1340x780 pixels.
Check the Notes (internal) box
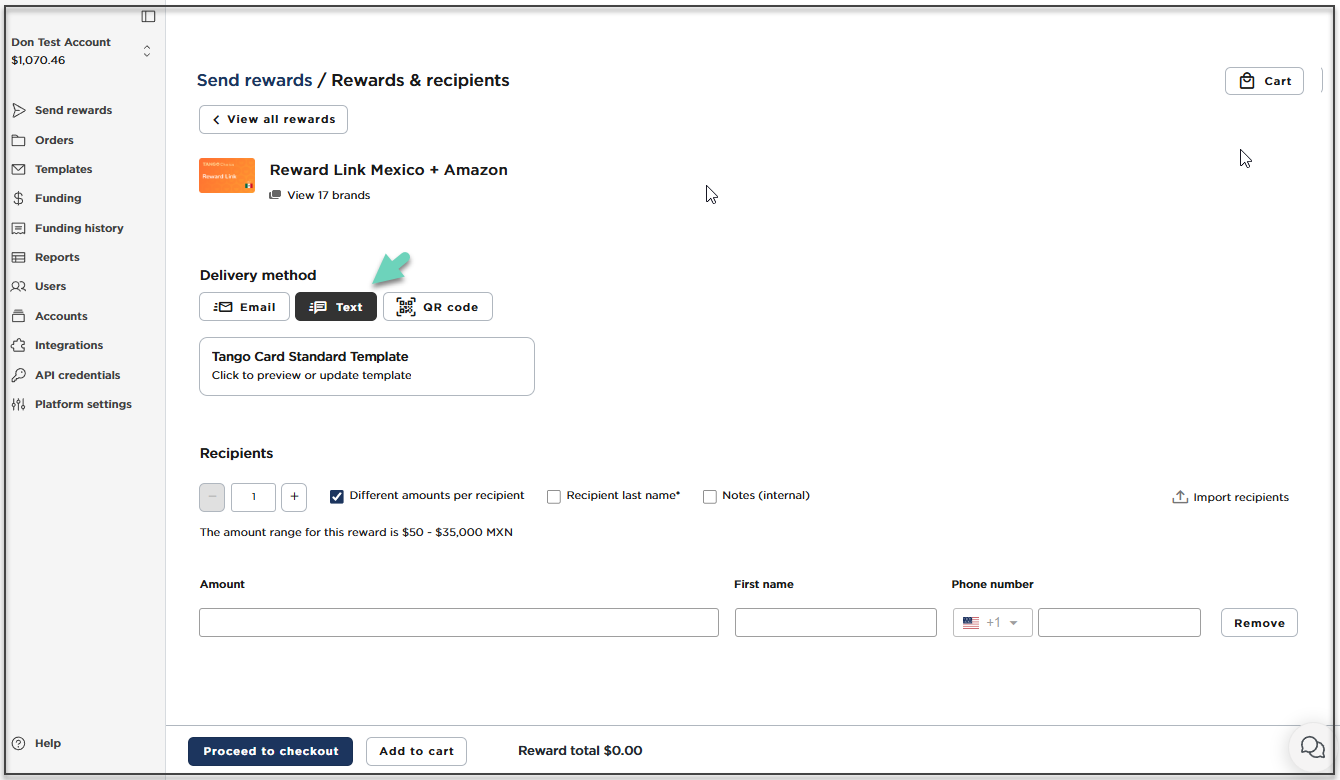point(710,496)
